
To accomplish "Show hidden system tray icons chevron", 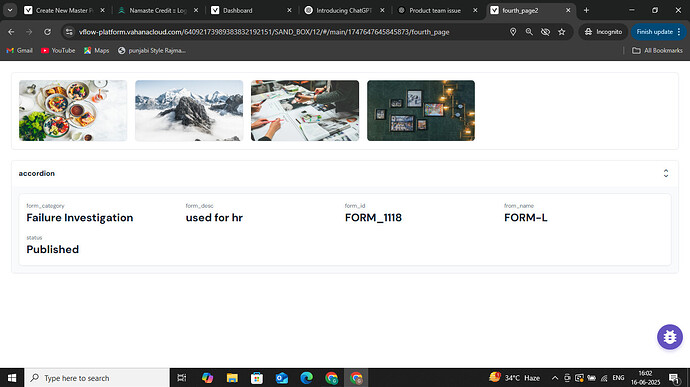I will click(x=555, y=378).
